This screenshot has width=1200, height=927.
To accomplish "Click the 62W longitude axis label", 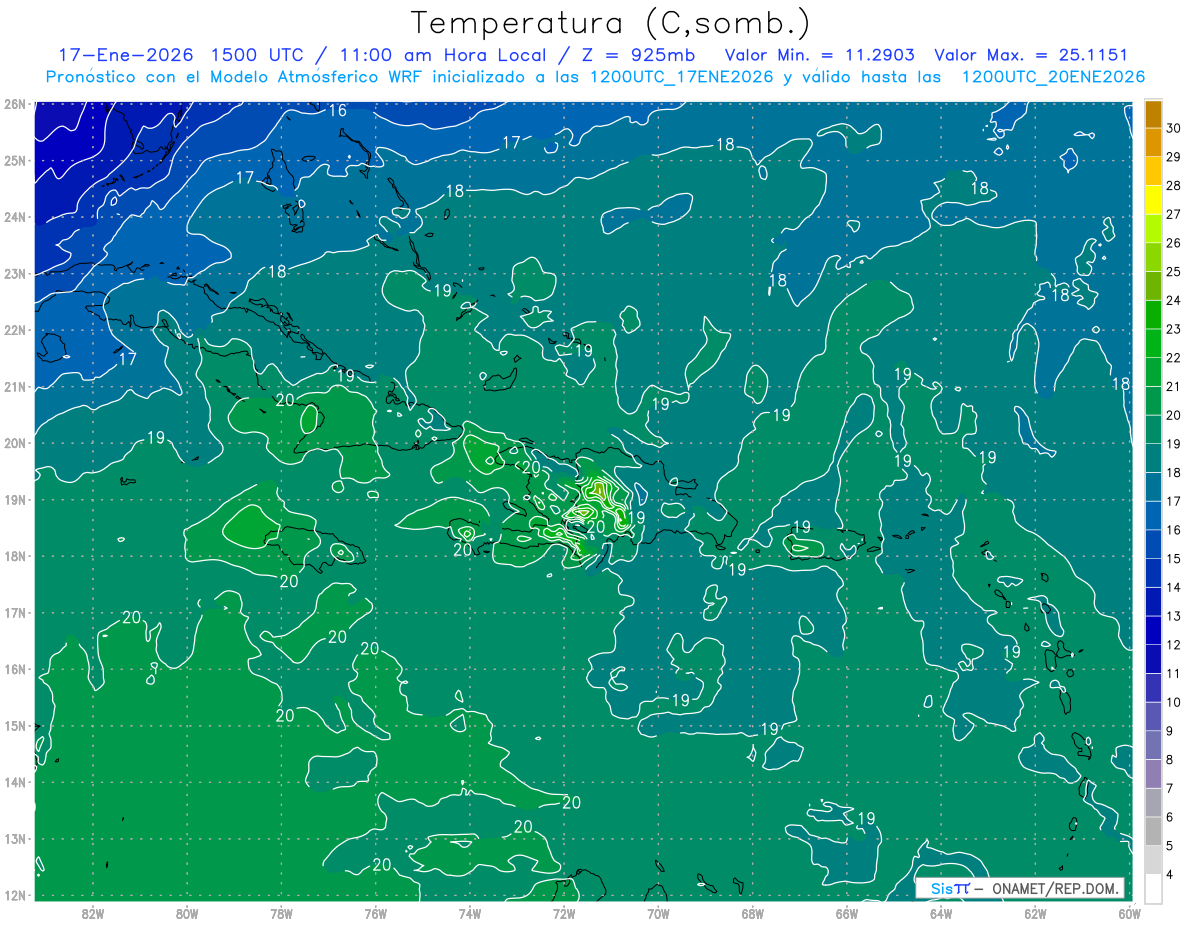I will coord(1035,912).
